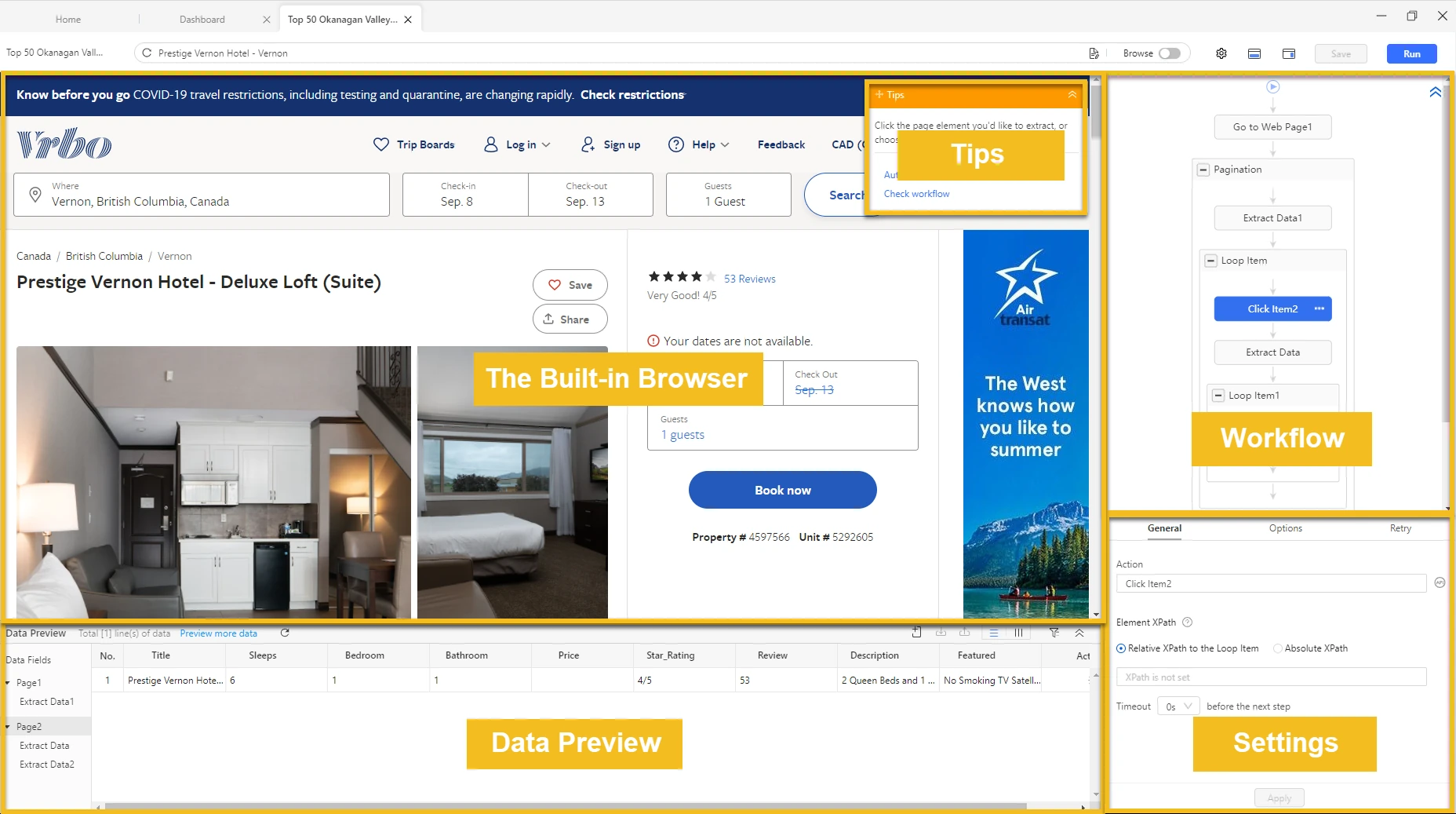Image resolution: width=1456 pixels, height=814 pixels.
Task: Expand the Log in dropdown on Vrbo
Action: point(546,145)
